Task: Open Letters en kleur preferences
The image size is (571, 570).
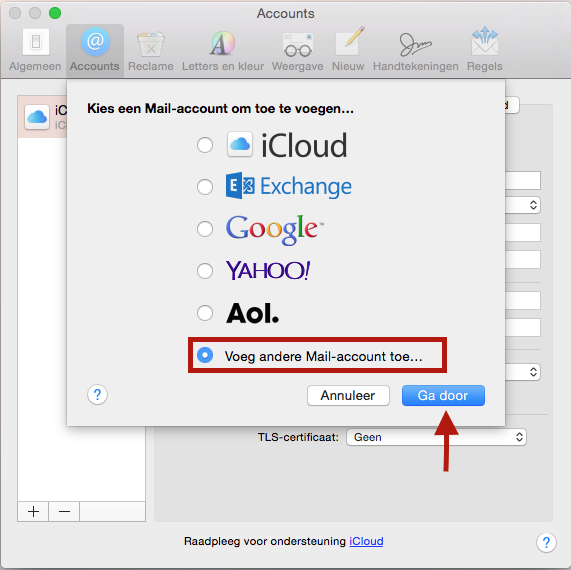Action: (223, 50)
